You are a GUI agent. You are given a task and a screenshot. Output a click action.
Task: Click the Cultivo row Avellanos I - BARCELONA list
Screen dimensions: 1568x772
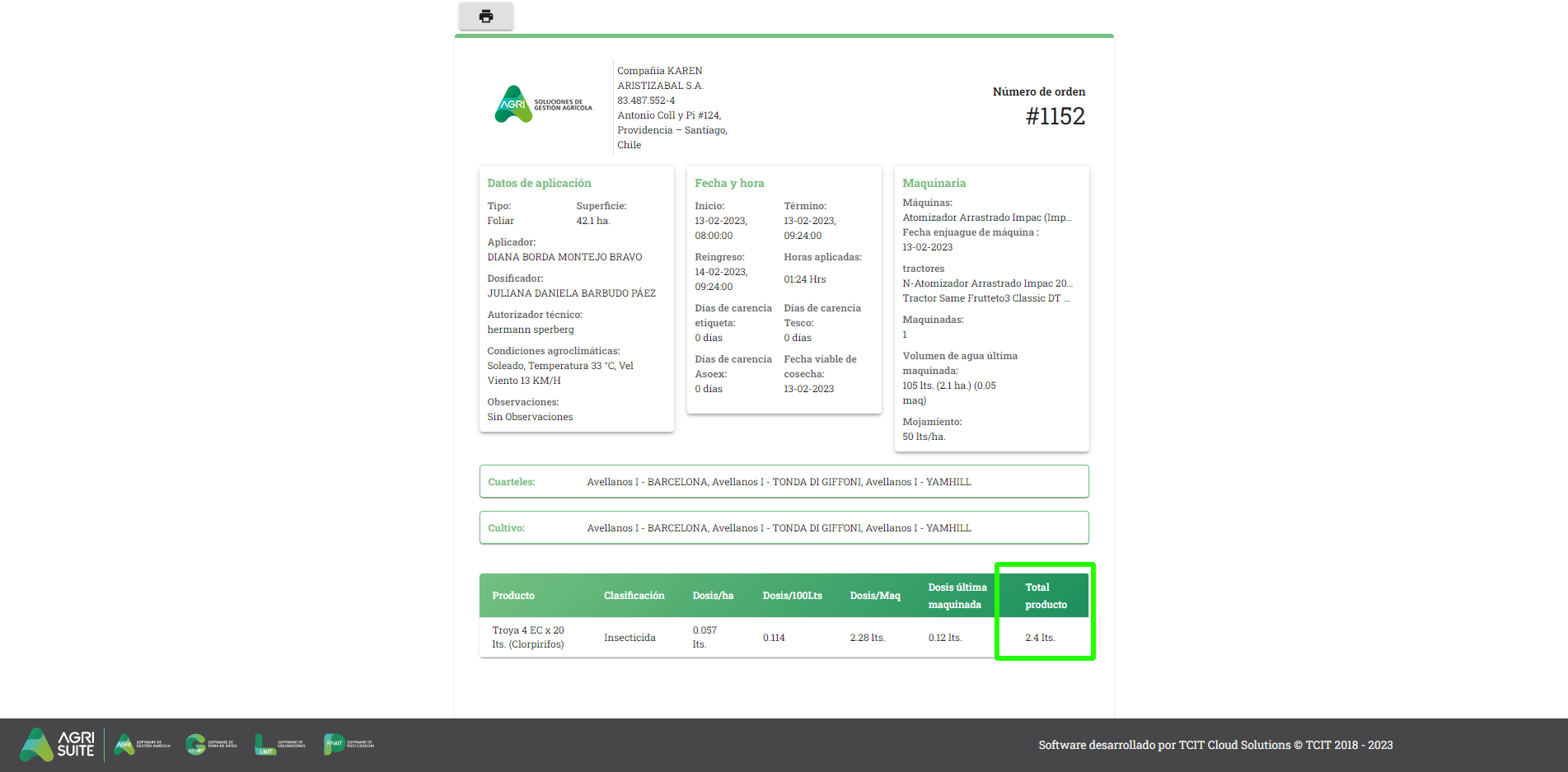click(779, 528)
